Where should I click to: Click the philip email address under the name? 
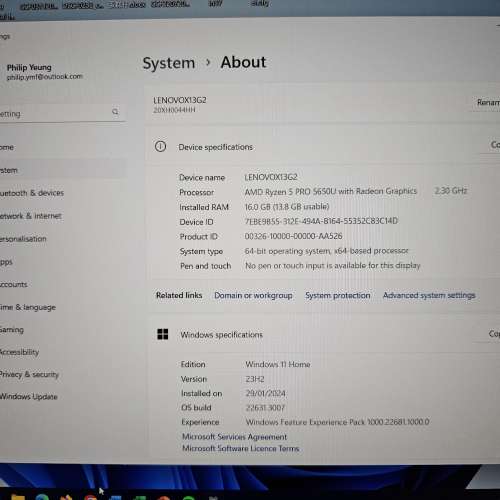[x=45, y=77]
